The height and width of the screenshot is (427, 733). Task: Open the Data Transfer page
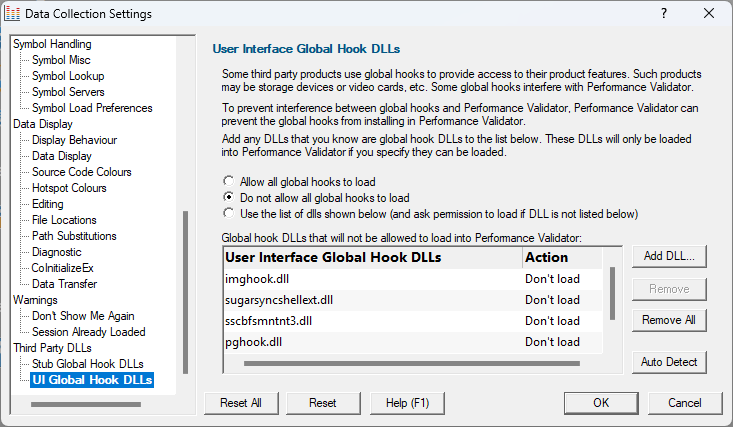pos(65,284)
